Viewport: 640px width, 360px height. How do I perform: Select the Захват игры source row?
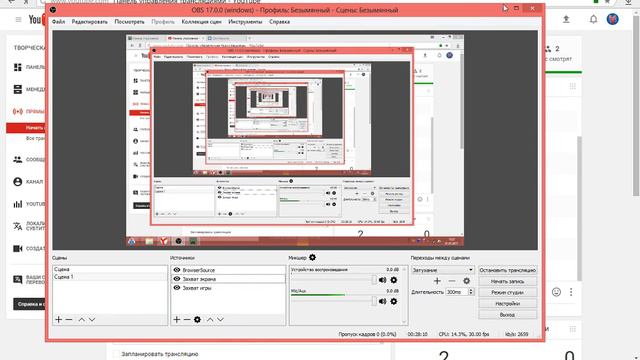[228, 288]
